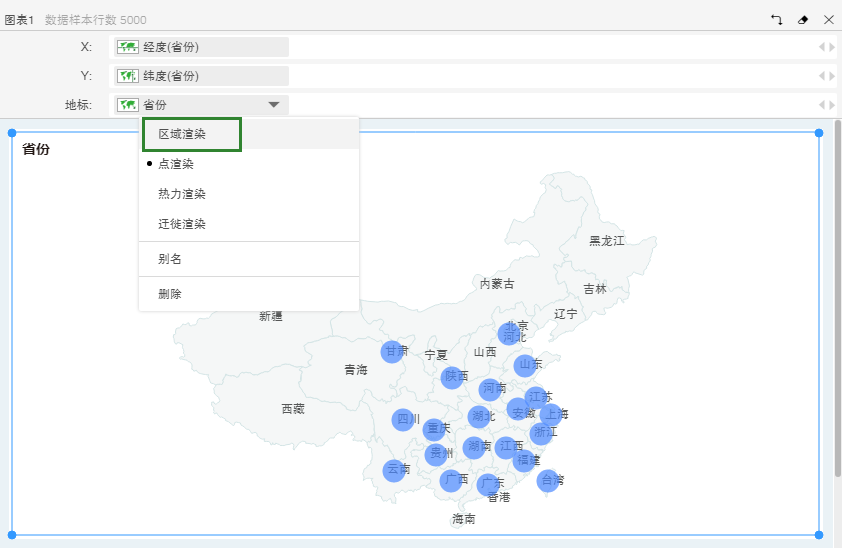Click the 四川 point marker
Image resolution: width=842 pixels, height=548 pixels.
pyautogui.click(x=403, y=420)
